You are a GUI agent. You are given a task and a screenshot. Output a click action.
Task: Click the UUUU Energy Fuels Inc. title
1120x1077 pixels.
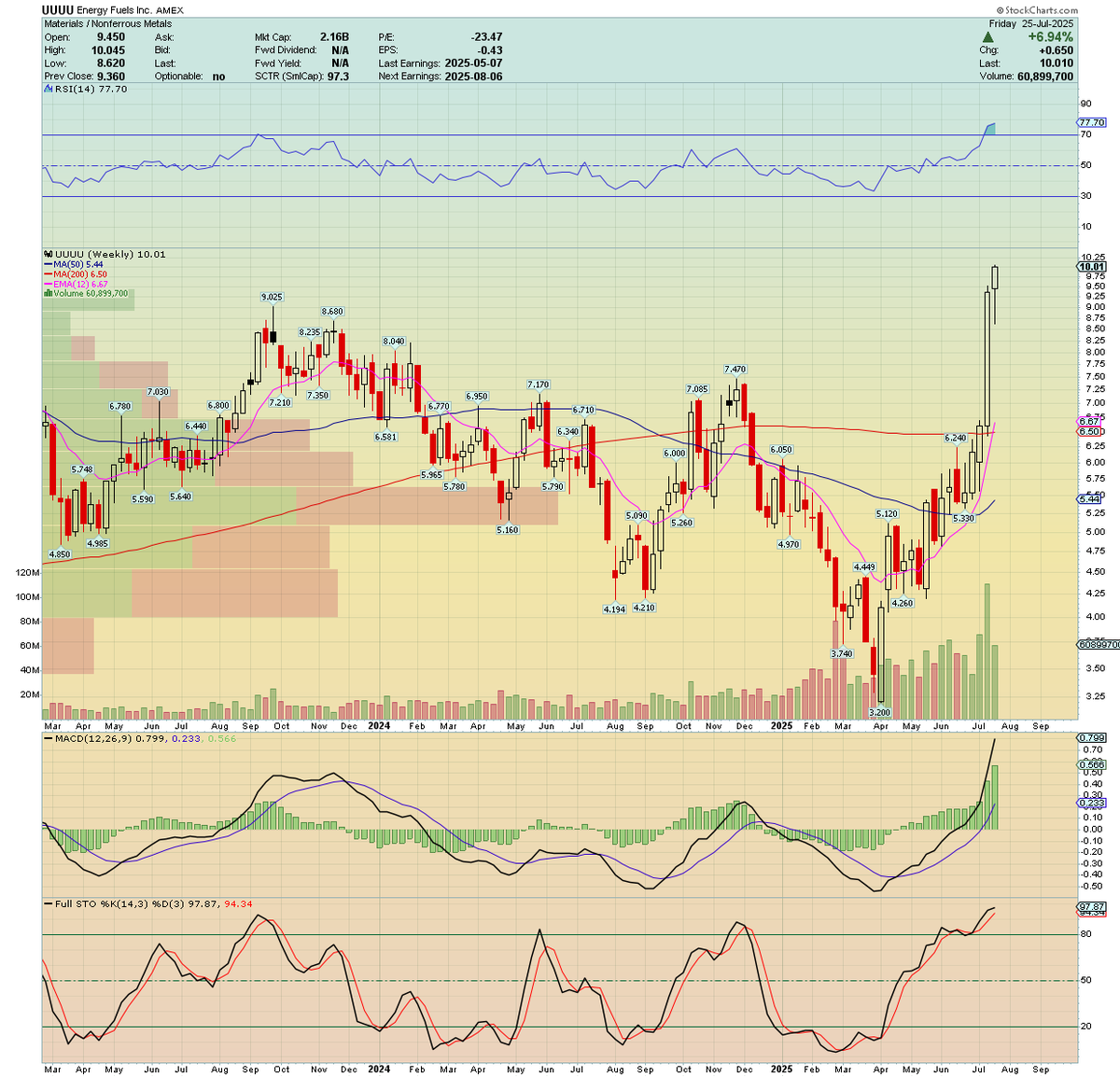113,10
